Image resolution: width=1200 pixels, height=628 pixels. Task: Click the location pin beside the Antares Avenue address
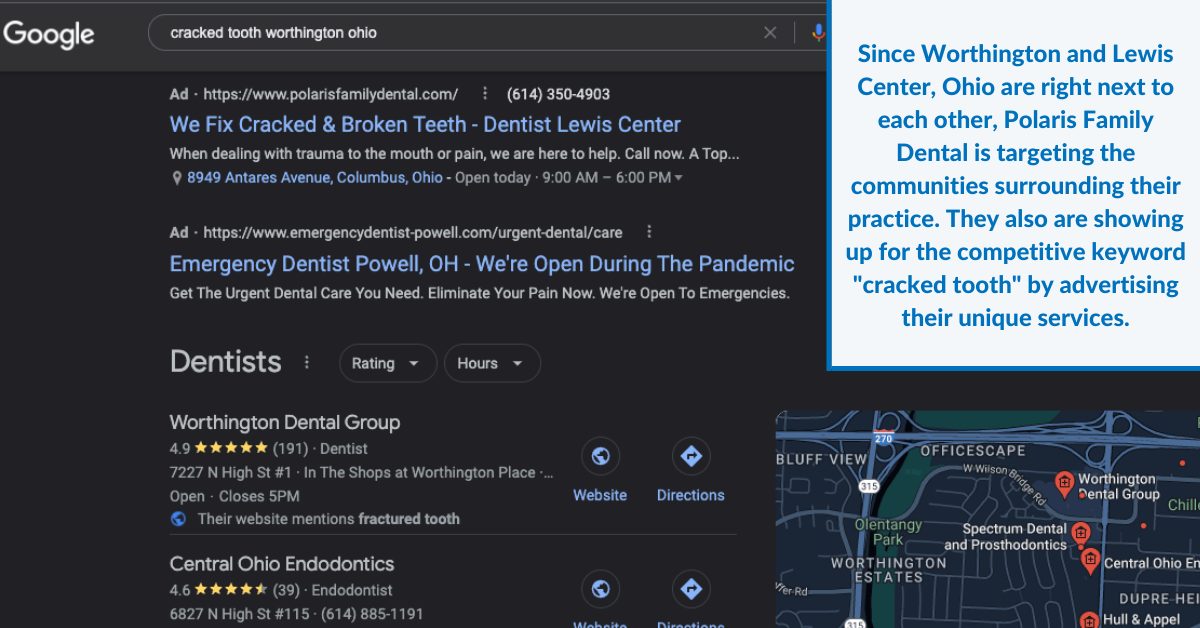176,177
